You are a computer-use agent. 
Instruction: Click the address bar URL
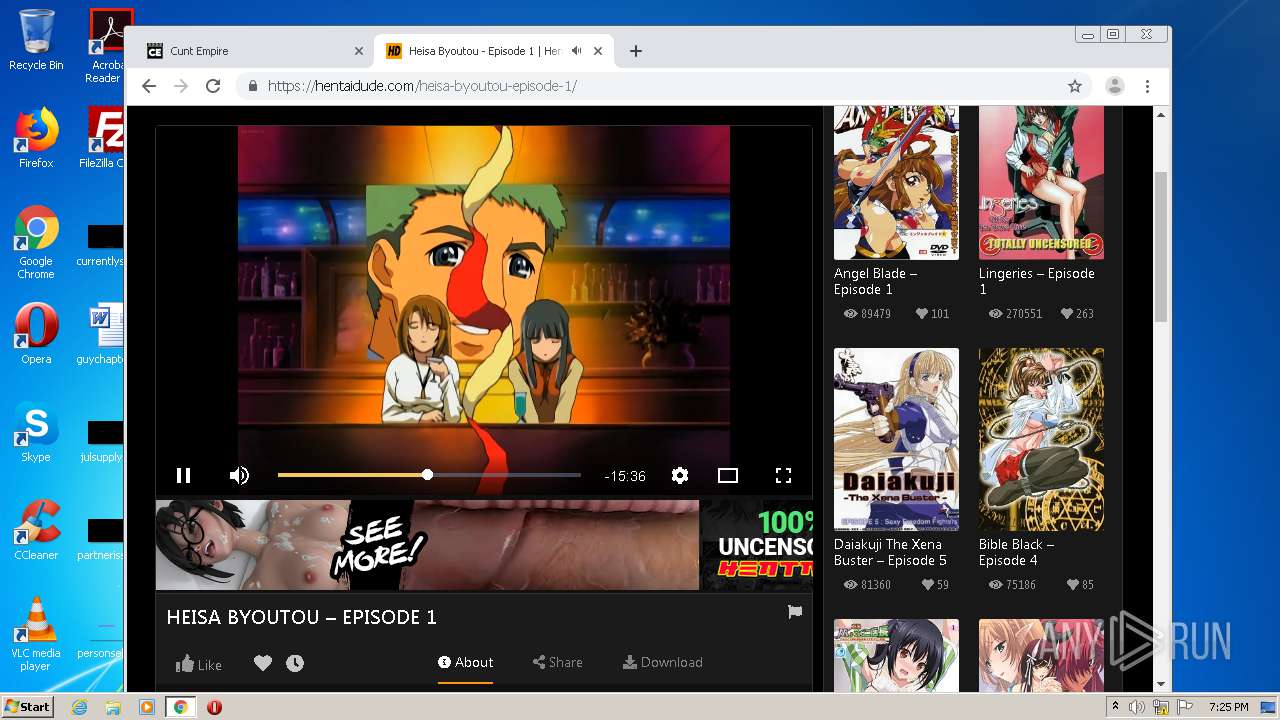pyautogui.click(x=422, y=86)
